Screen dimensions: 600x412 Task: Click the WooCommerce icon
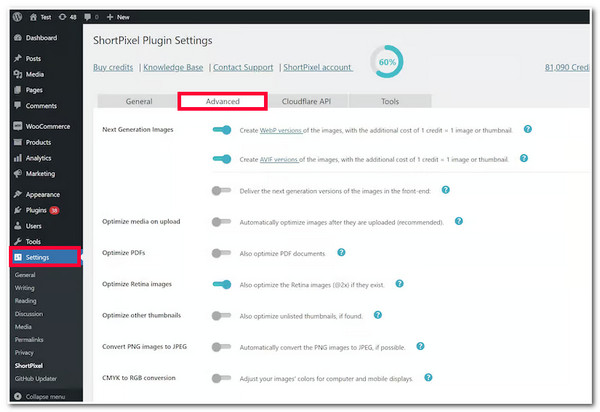(18, 126)
